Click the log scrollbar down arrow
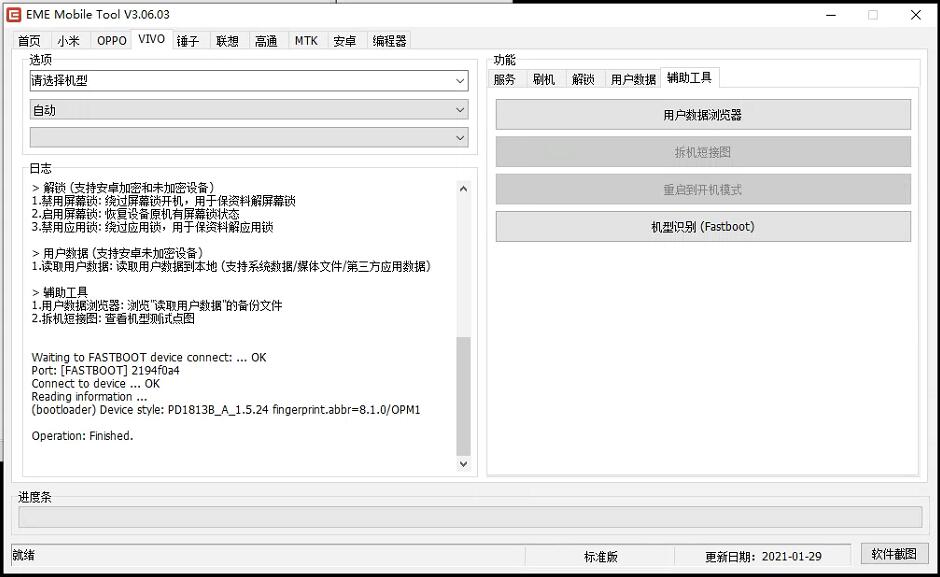This screenshot has height=577, width=940. [x=463, y=464]
